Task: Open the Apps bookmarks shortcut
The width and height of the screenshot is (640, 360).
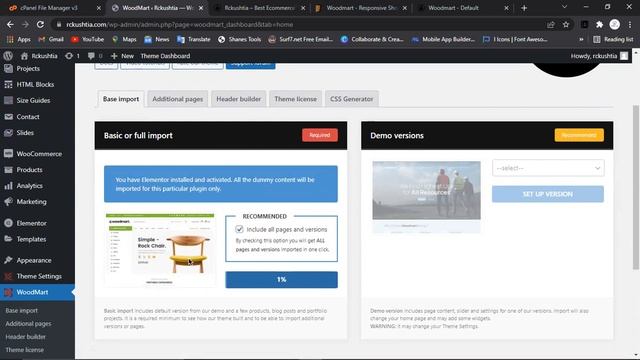Action: (19, 39)
